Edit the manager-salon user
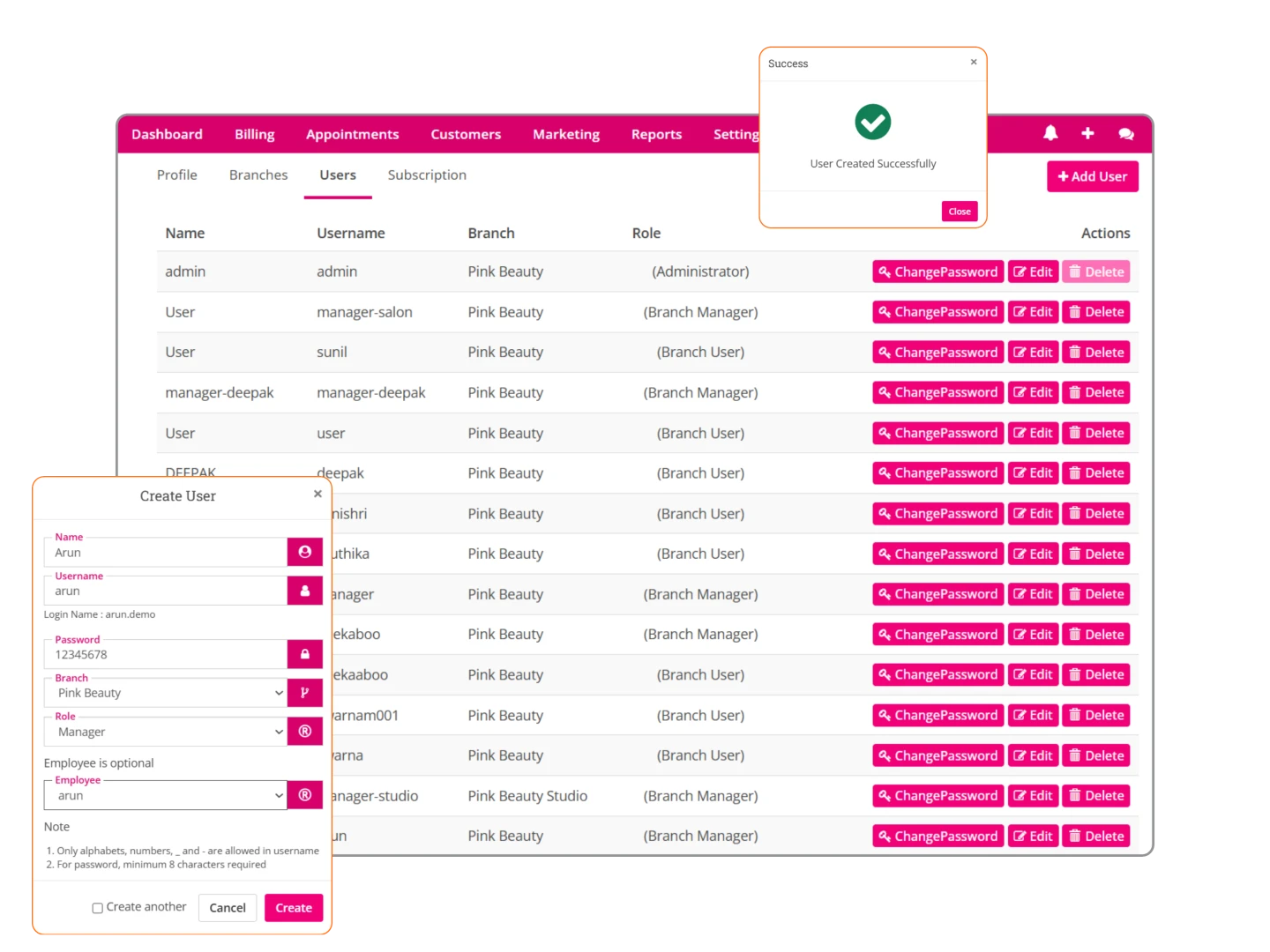Screen dimensions: 1270x952 (1033, 312)
